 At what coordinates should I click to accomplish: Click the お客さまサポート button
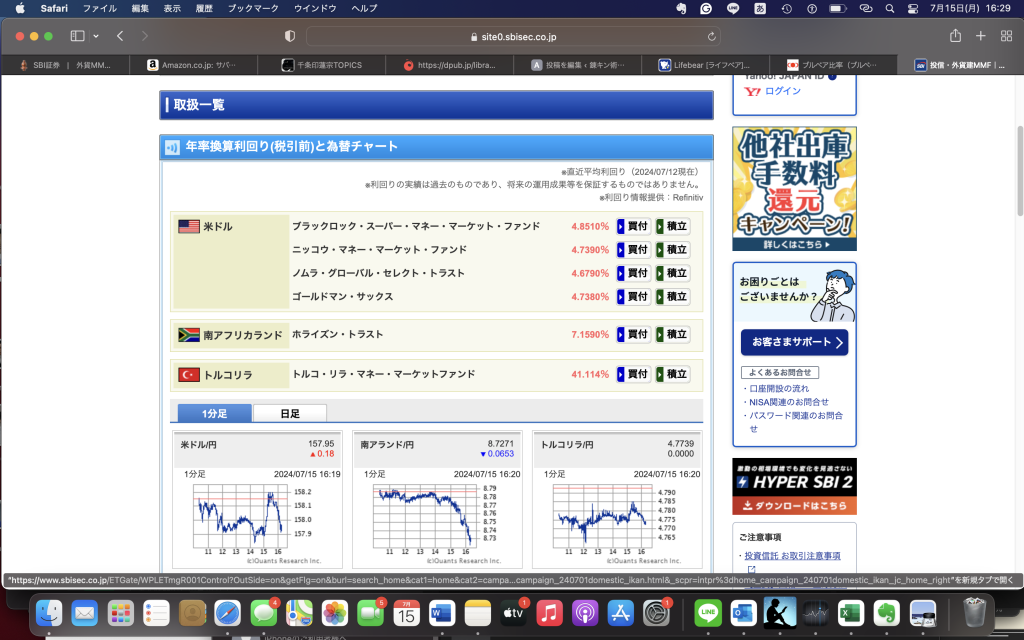[794, 343]
